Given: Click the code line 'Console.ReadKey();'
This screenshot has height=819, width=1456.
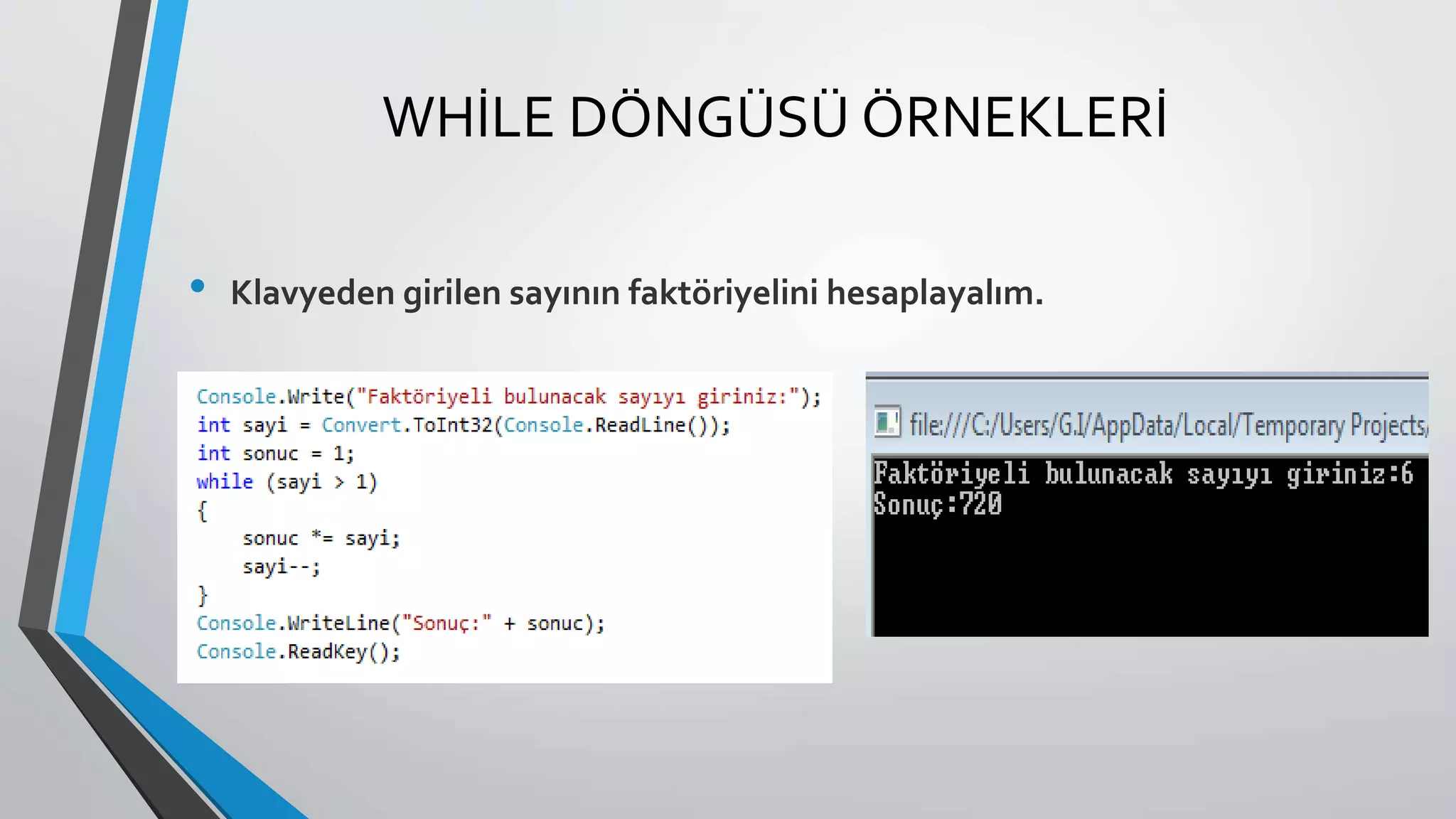Looking at the screenshot, I should pos(299,652).
